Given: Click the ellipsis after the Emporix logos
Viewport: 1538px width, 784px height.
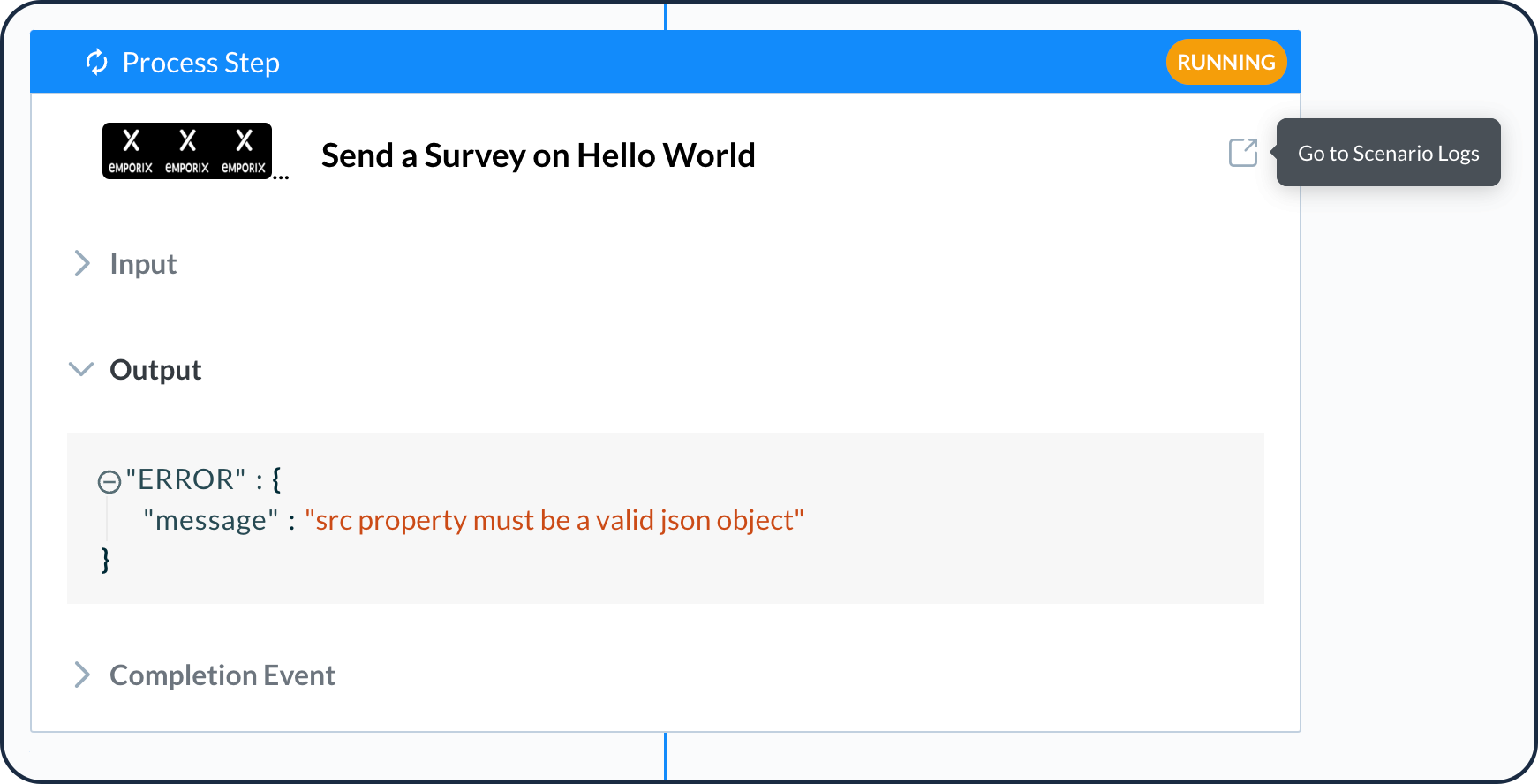Looking at the screenshot, I should pyautogui.click(x=281, y=177).
